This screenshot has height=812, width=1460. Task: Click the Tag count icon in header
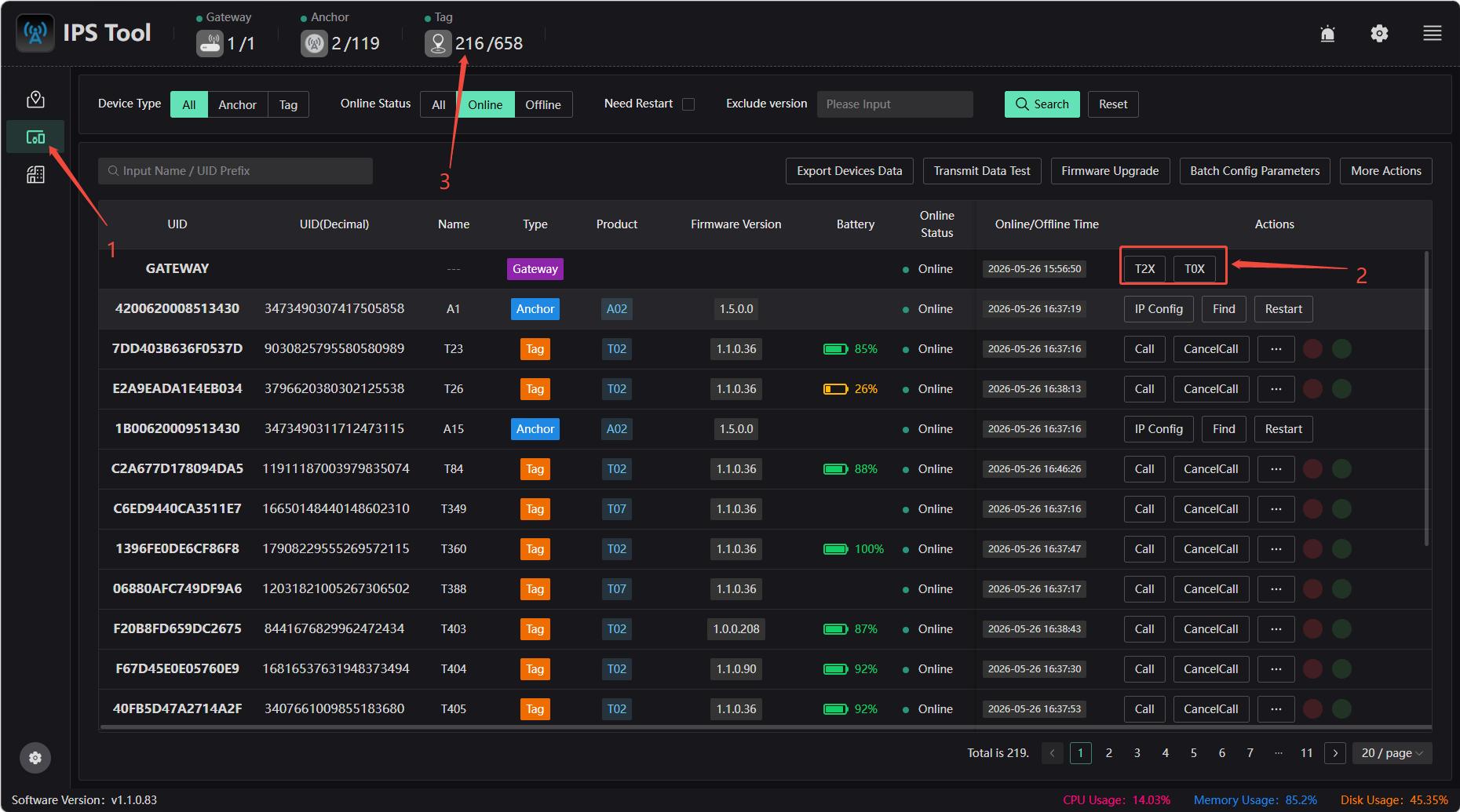(x=438, y=43)
